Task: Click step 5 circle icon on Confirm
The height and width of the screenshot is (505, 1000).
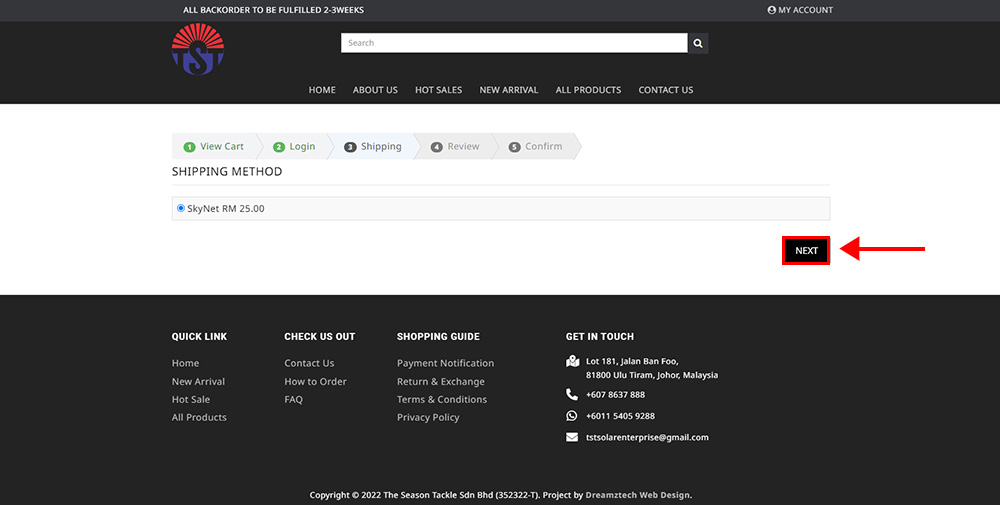Action: [x=515, y=147]
